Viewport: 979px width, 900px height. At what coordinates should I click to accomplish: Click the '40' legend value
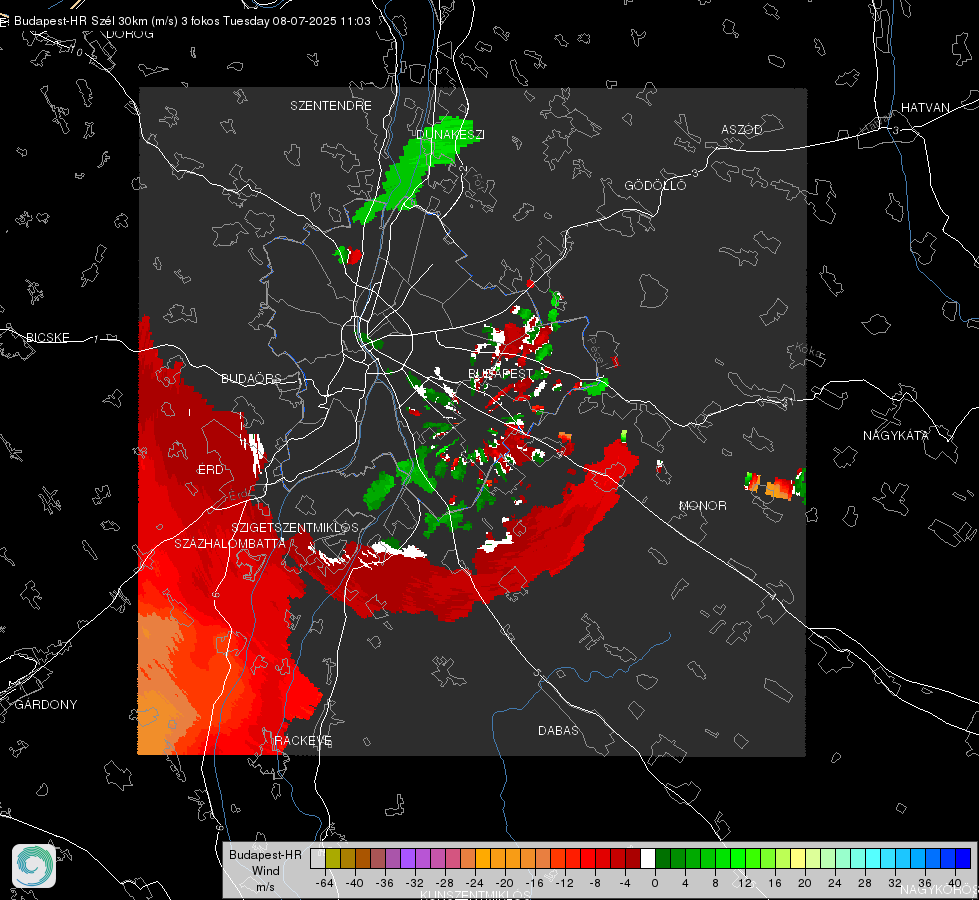955,883
